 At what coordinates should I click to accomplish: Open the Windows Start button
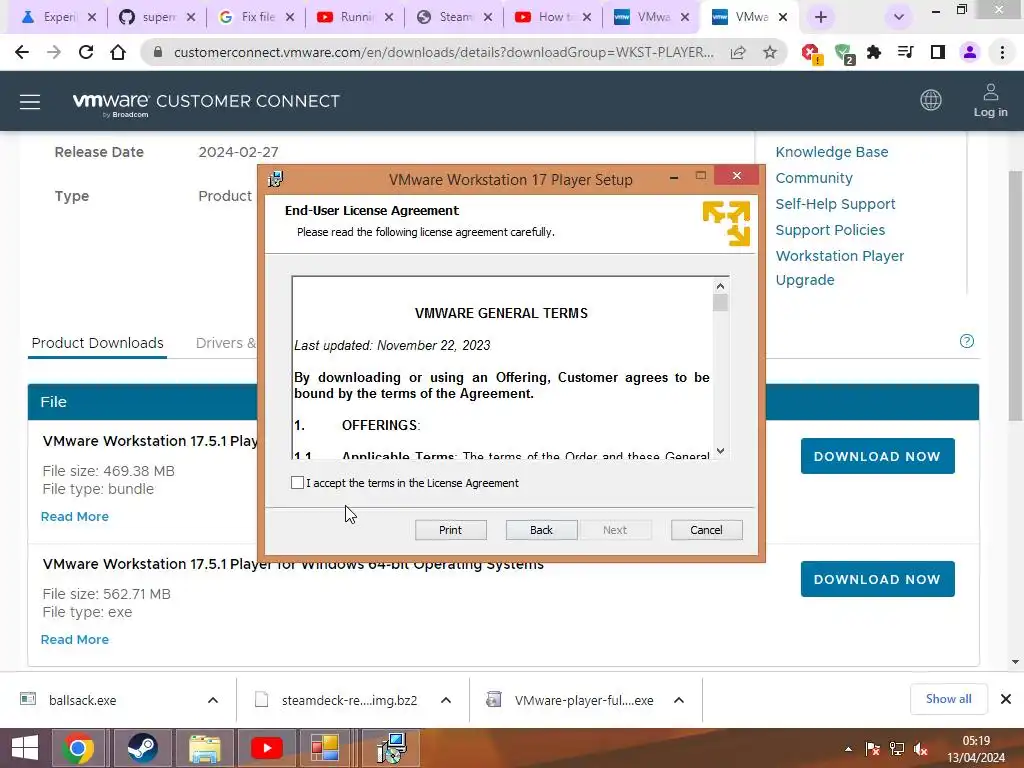coord(25,748)
